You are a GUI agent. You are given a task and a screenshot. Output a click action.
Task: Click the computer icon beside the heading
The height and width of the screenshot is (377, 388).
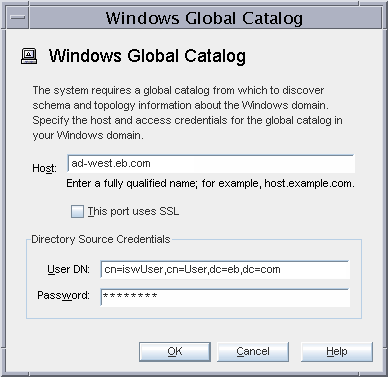[29, 56]
